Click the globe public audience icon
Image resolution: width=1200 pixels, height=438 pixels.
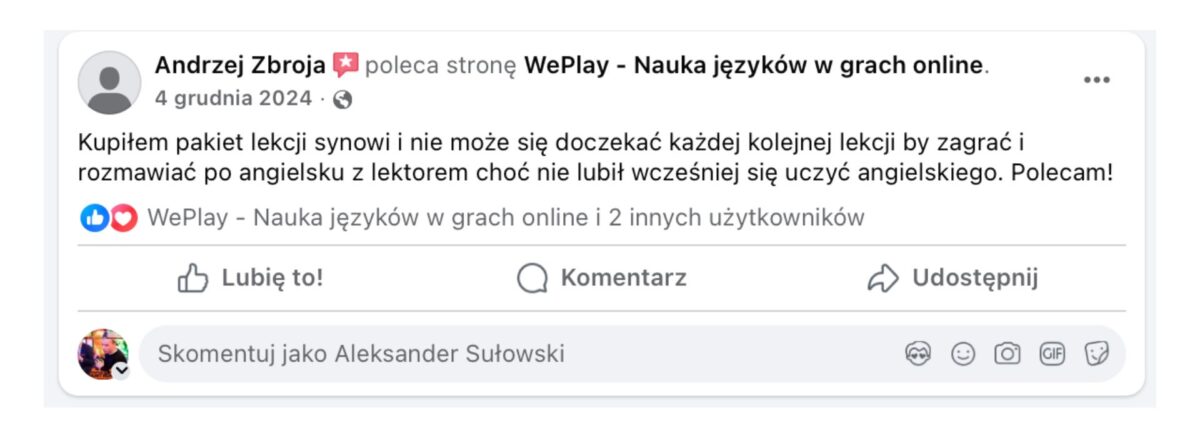[x=343, y=99]
